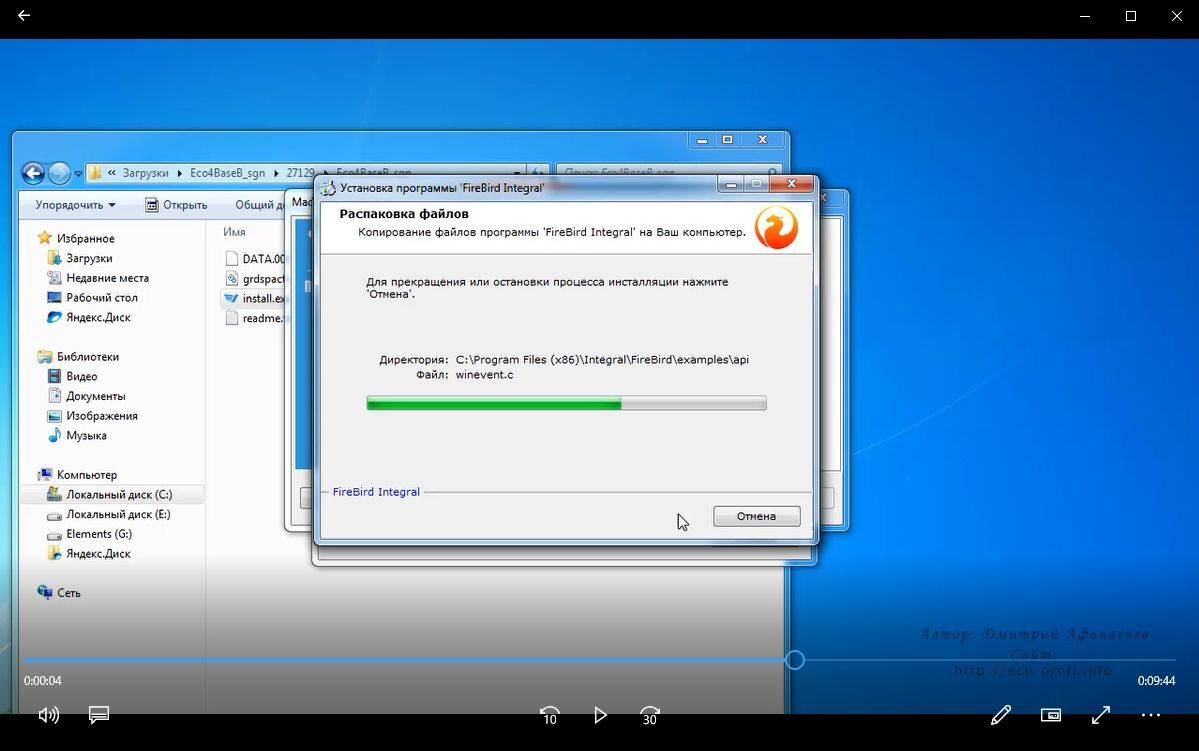This screenshot has width=1199, height=751.
Task: Switch to mini view mode
Action: [x=1050, y=715]
